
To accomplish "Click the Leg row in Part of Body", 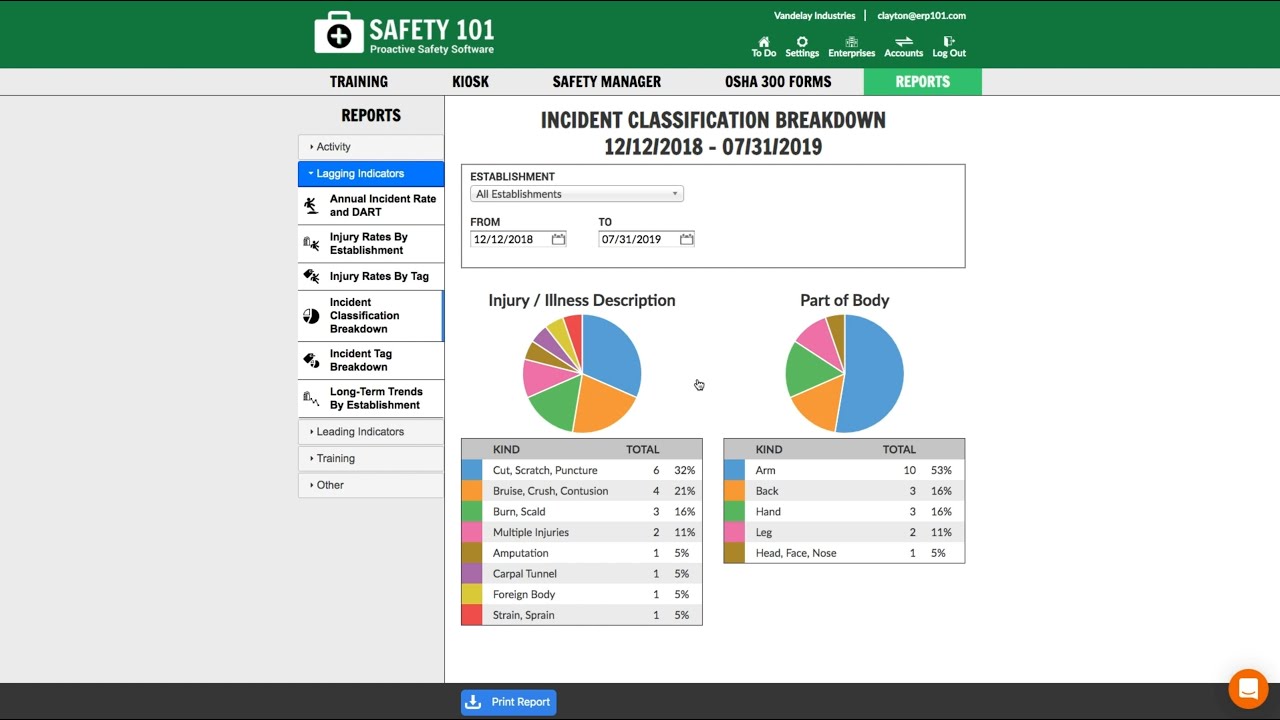I will pos(844,532).
